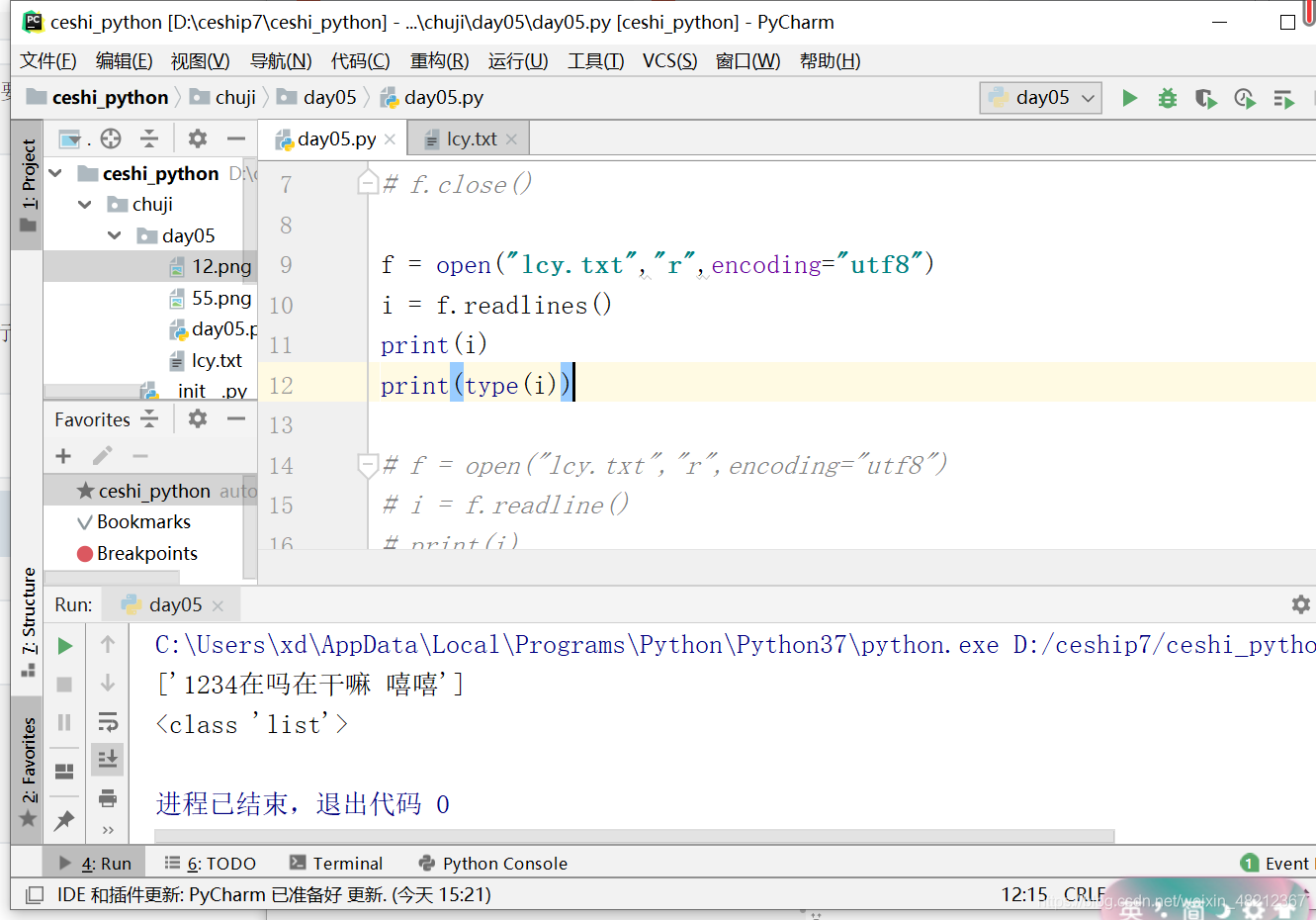The height and width of the screenshot is (920, 1316).
Task: Run the day05 configuration from the toolbar
Action: (1129, 98)
